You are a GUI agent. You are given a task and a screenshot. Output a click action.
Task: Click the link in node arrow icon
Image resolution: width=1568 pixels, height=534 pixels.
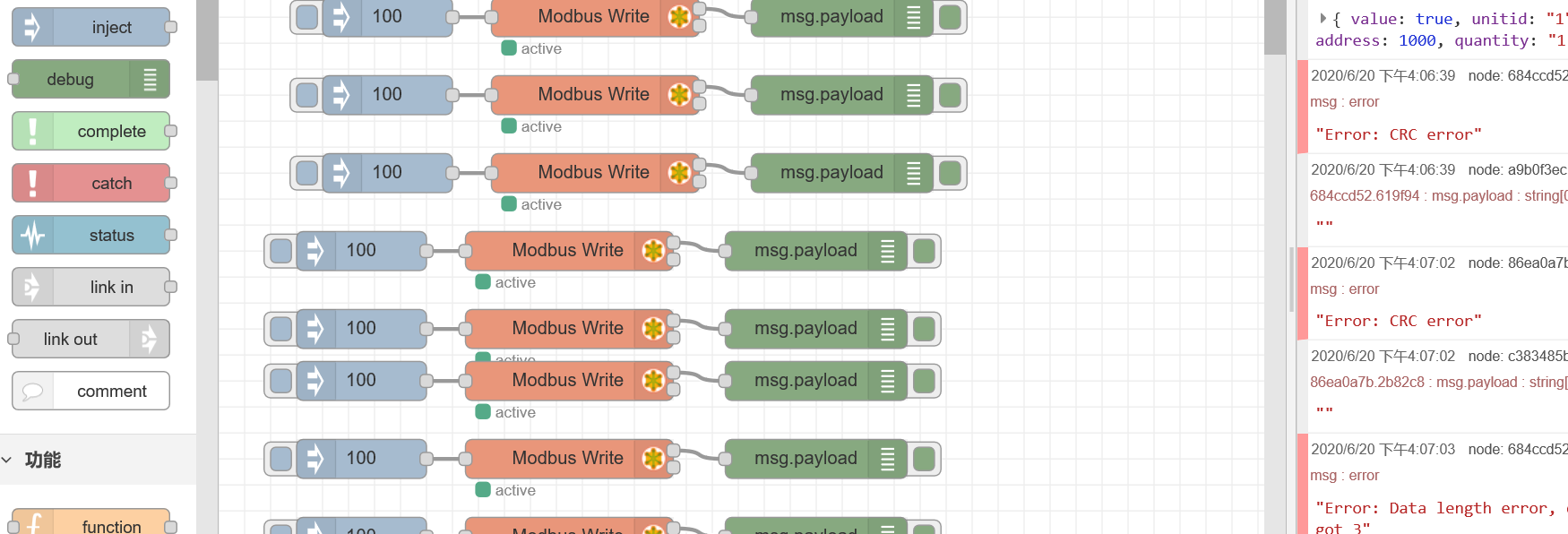tap(33, 288)
